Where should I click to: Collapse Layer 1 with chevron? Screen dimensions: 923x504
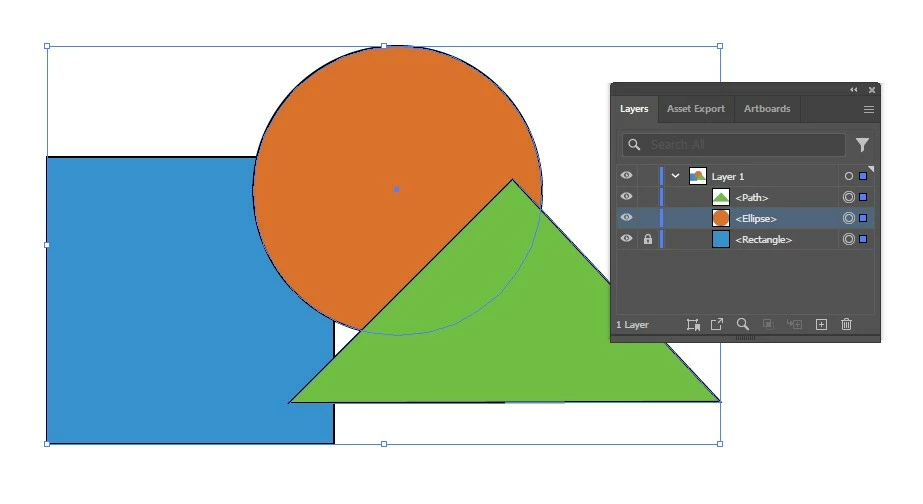point(675,176)
